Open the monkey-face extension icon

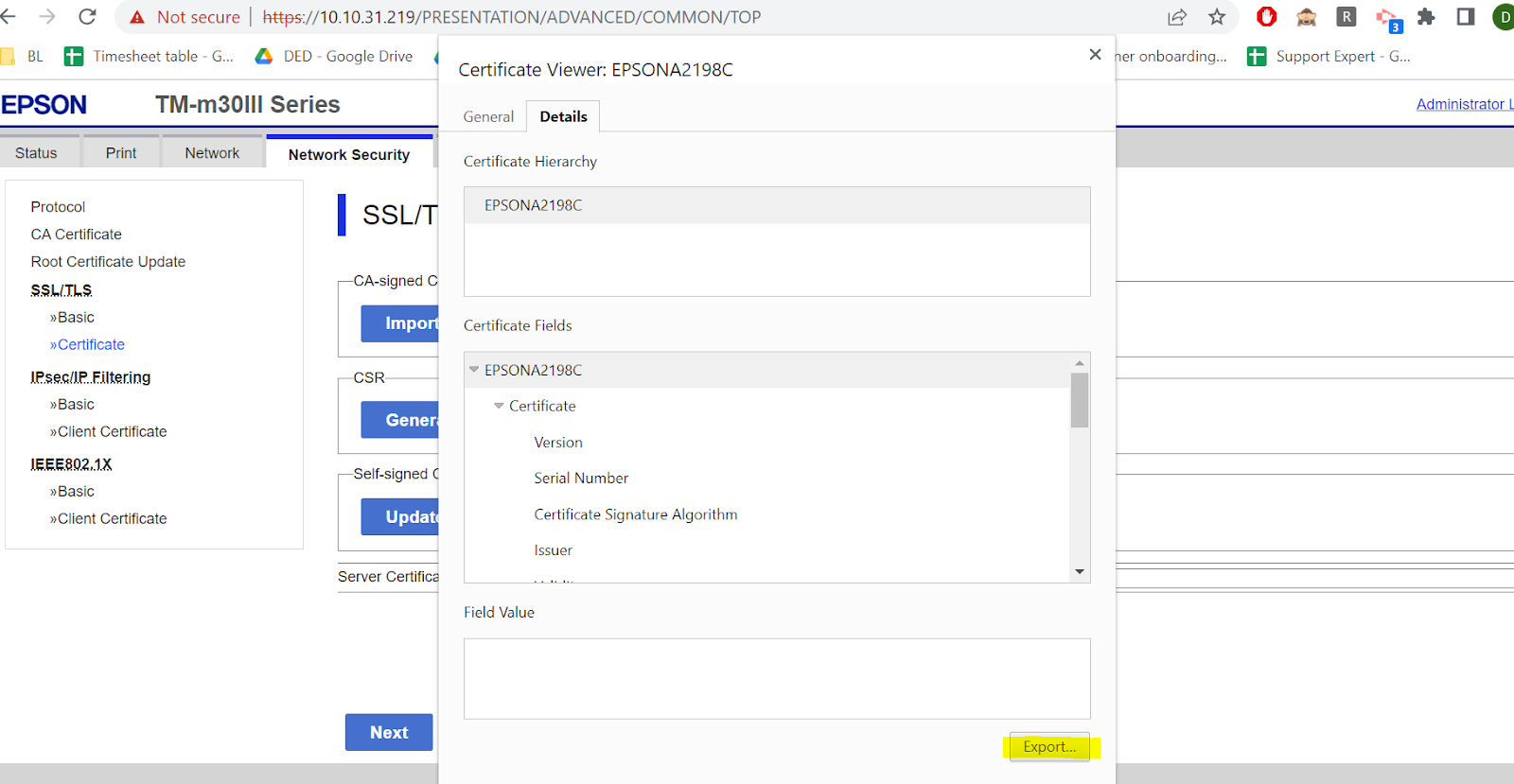(1307, 17)
